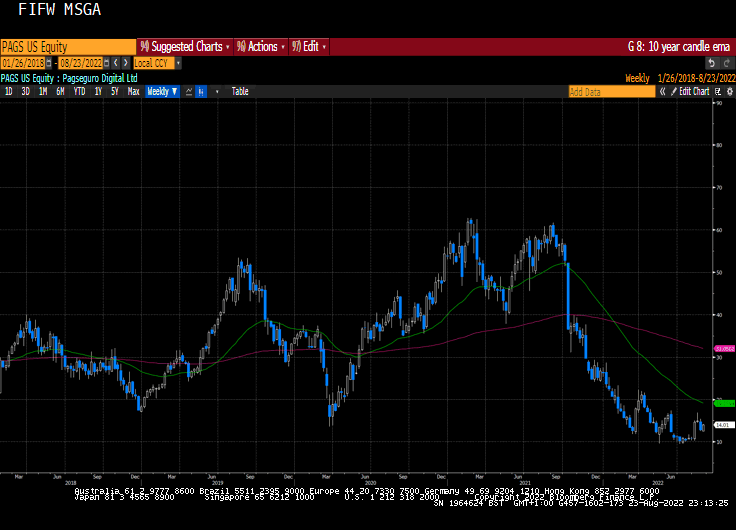
Task: Click the end date field 08/23/2022
Action: click(81, 63)
